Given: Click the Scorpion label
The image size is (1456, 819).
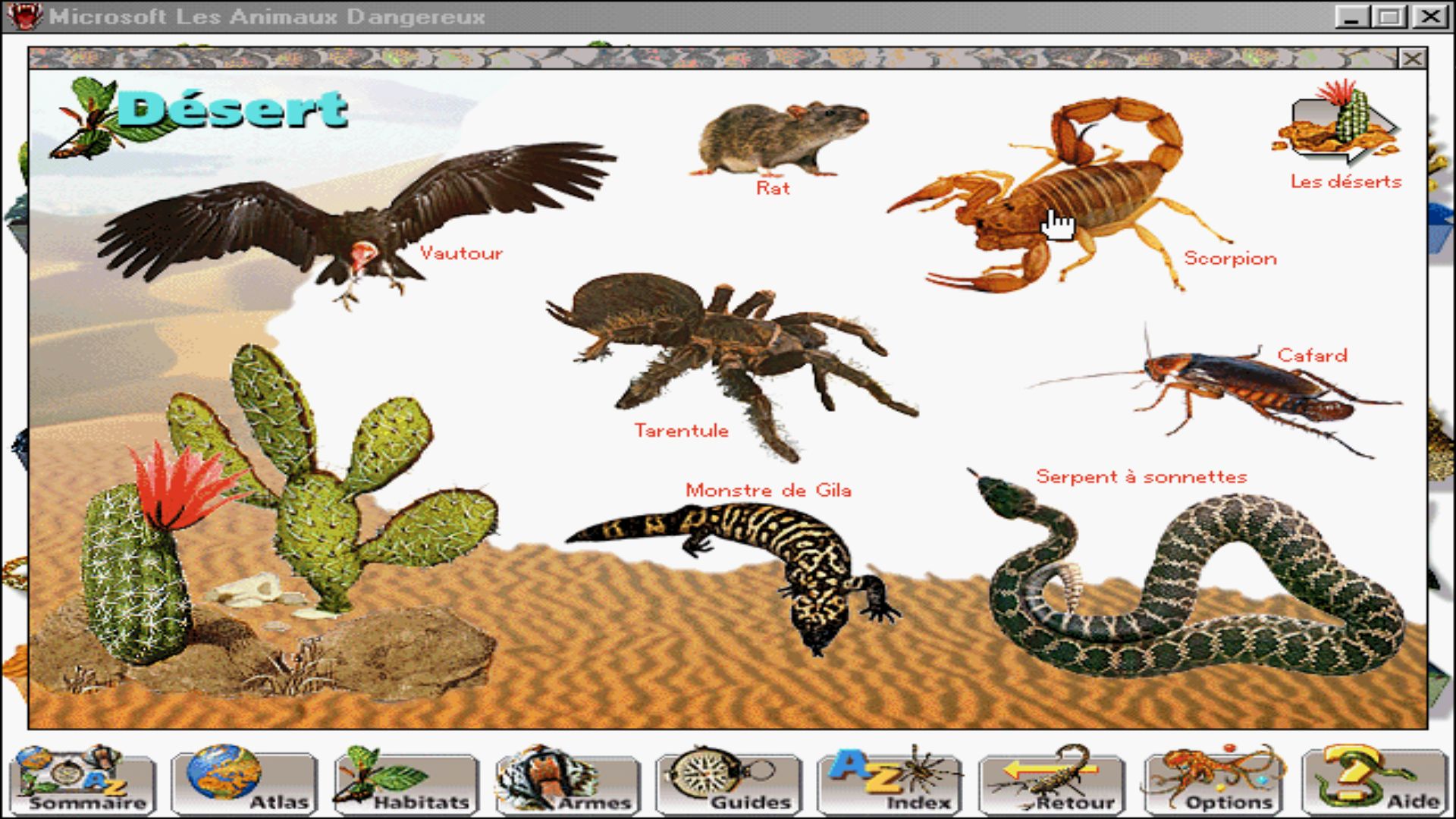Looking at the screenshot, I should [x=1230, y=259].
